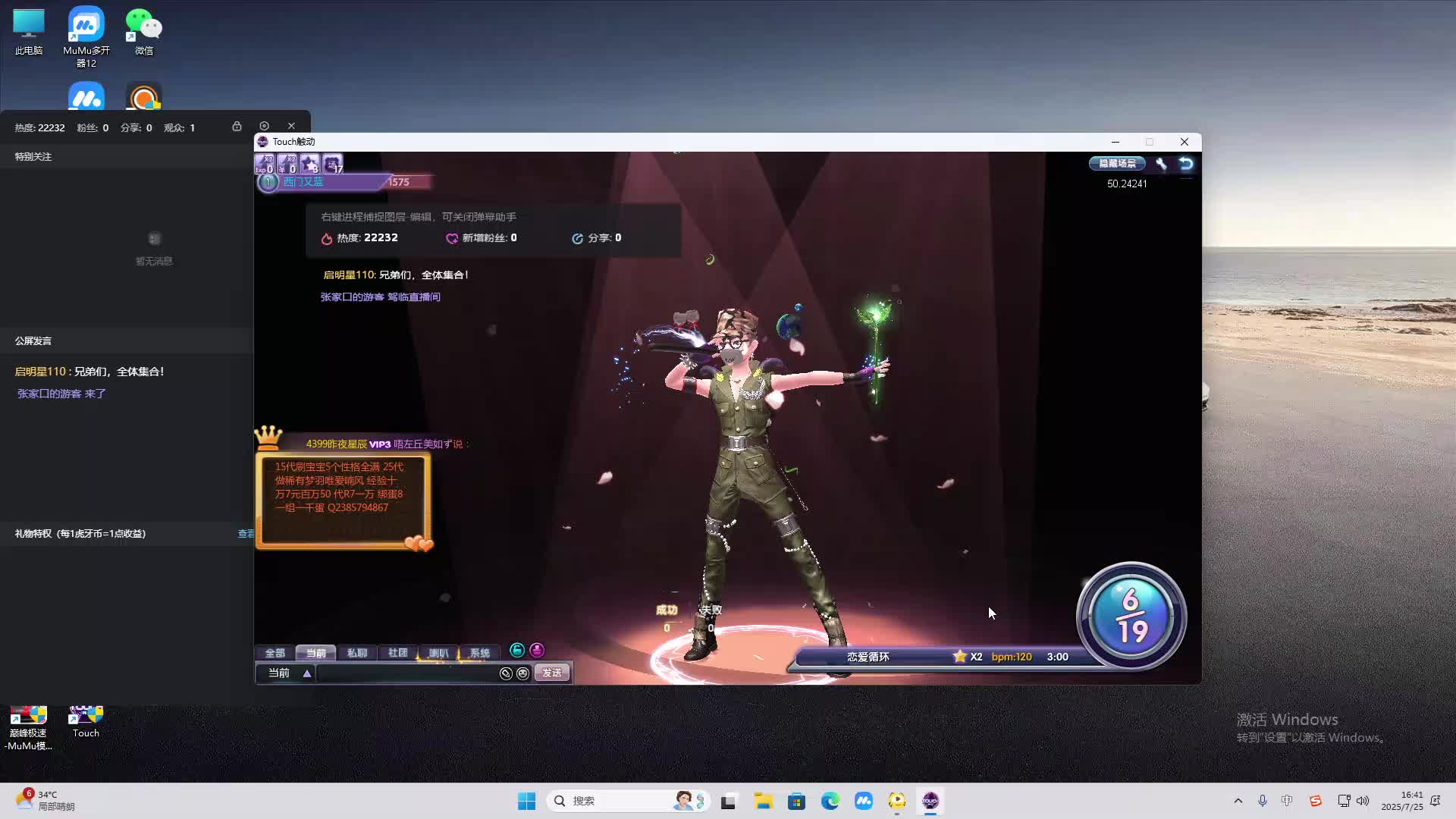
Task: Expand 查看 next to 礼物特权
Action: click(246, 534)
